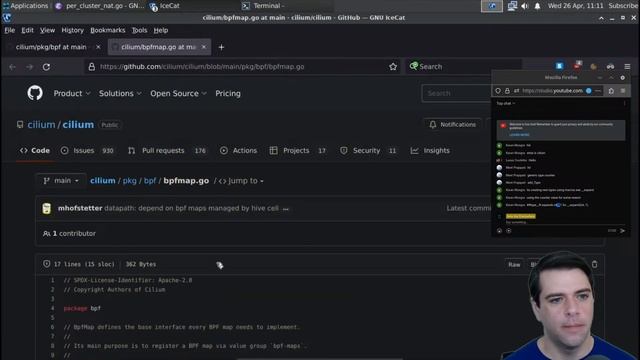Click the delete file trash icon
Screen dimensions: 640x360
tap(595, 264)
